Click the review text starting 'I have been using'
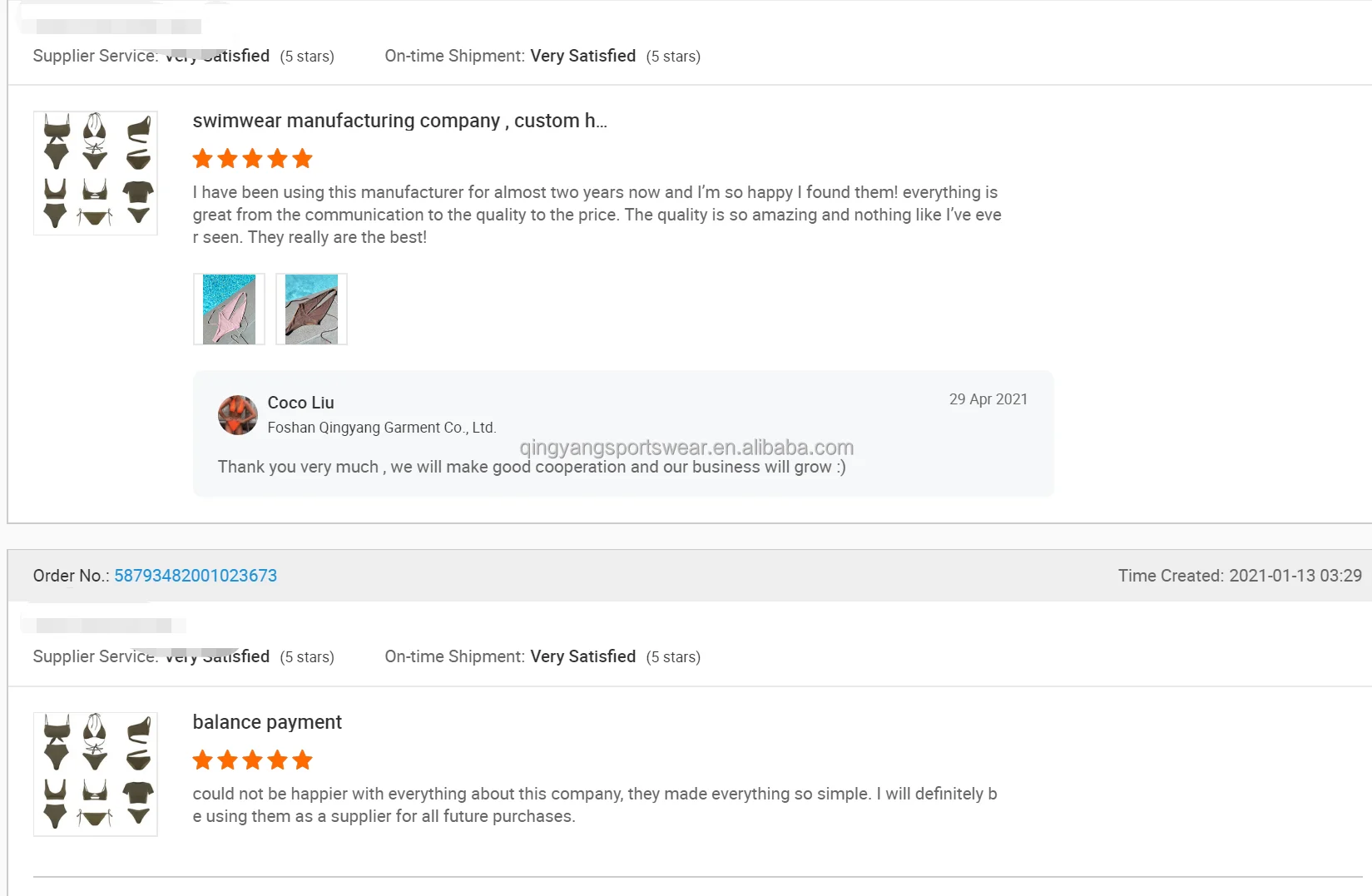The height and width of the screenshot is (896, 1372). [596, 215]
